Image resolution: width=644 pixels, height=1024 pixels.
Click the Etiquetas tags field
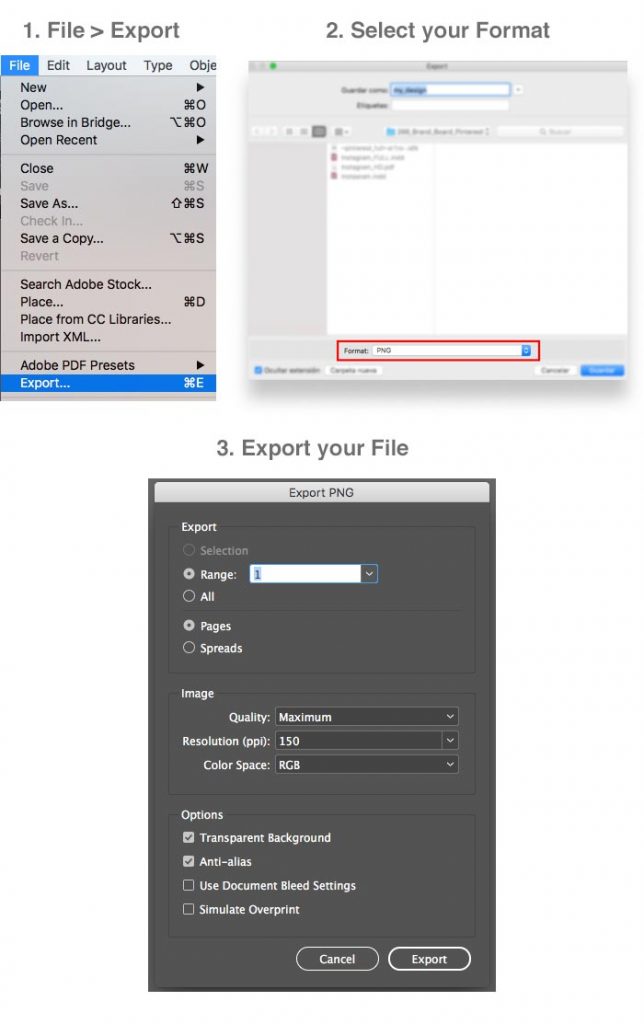pos(450,105)
